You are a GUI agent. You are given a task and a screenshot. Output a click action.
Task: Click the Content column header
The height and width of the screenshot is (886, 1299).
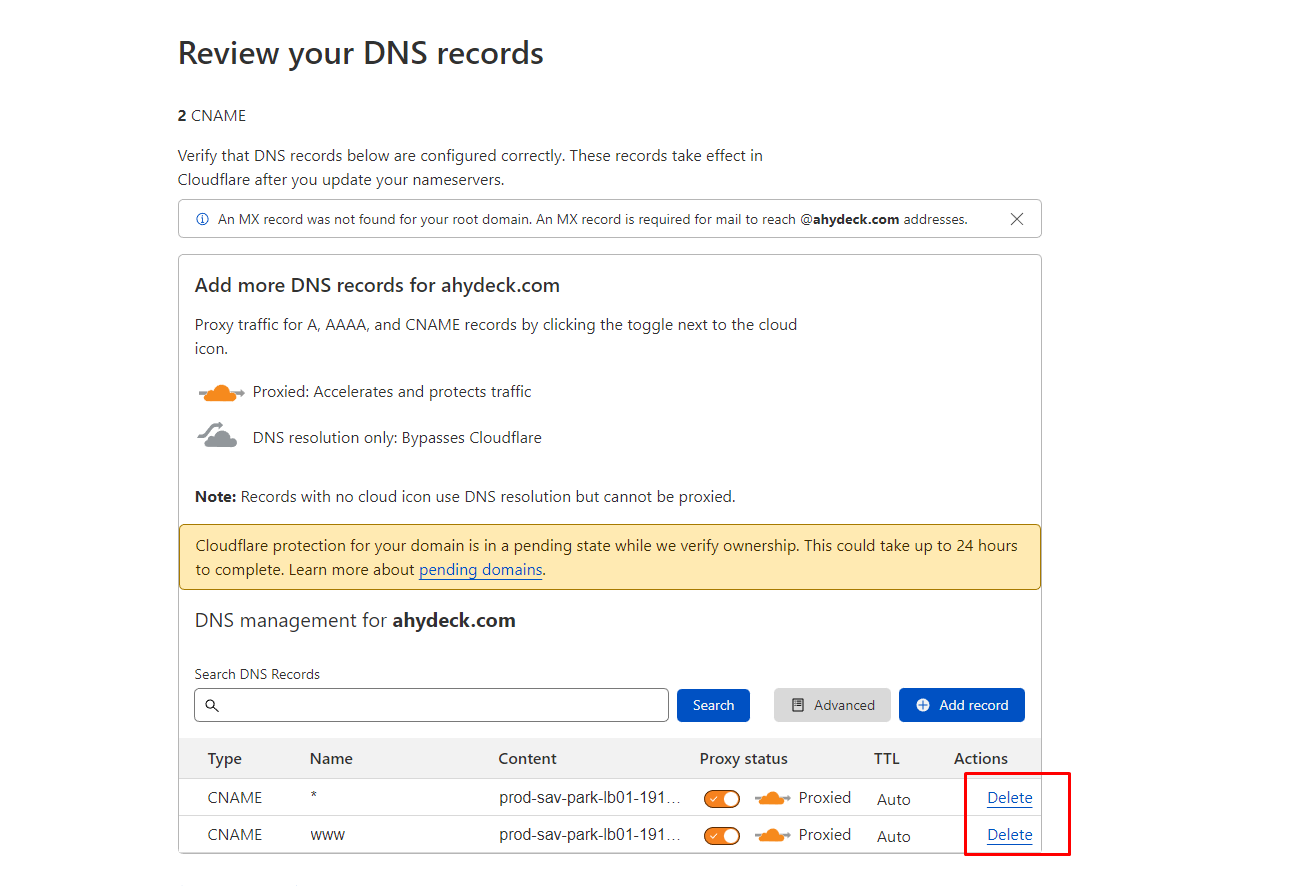click(527, 759)
